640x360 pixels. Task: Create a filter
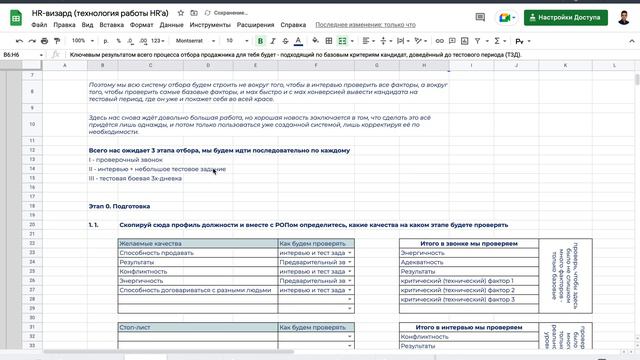click(x=478, y=41)
